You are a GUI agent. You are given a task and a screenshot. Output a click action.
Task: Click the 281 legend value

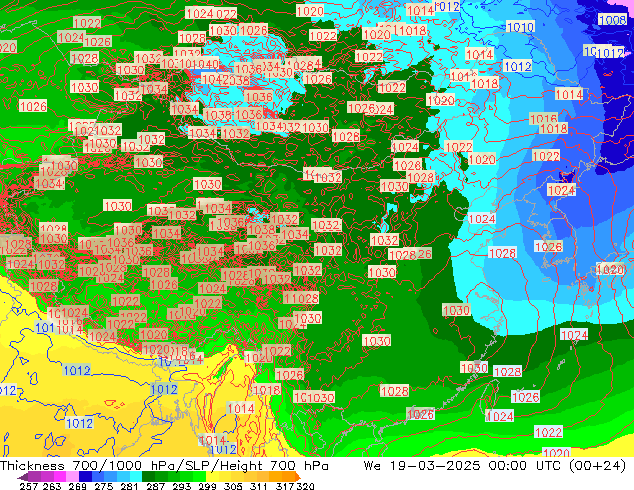coord(129,486)
